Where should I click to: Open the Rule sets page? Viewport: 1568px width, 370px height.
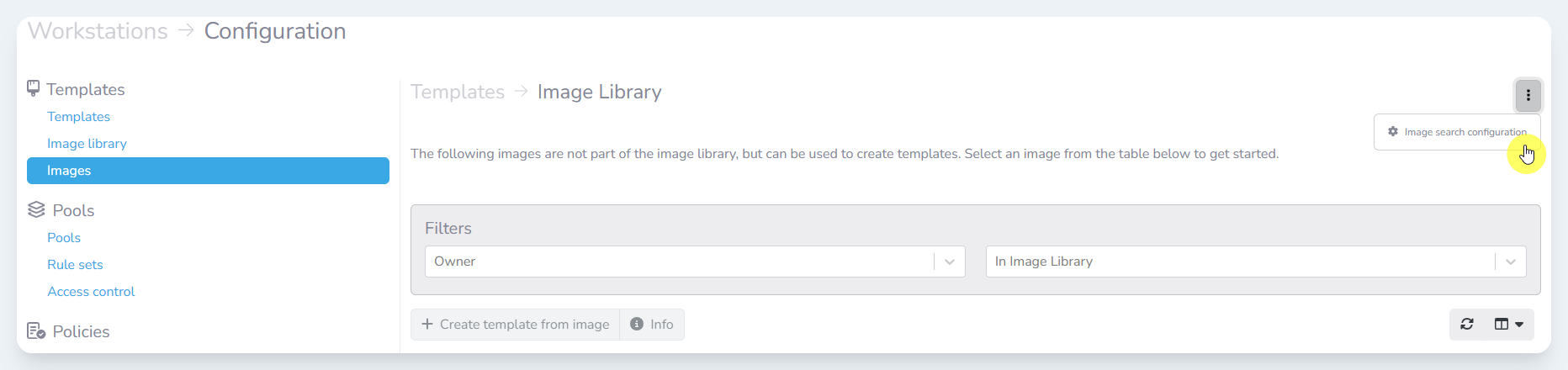point(75,265)
